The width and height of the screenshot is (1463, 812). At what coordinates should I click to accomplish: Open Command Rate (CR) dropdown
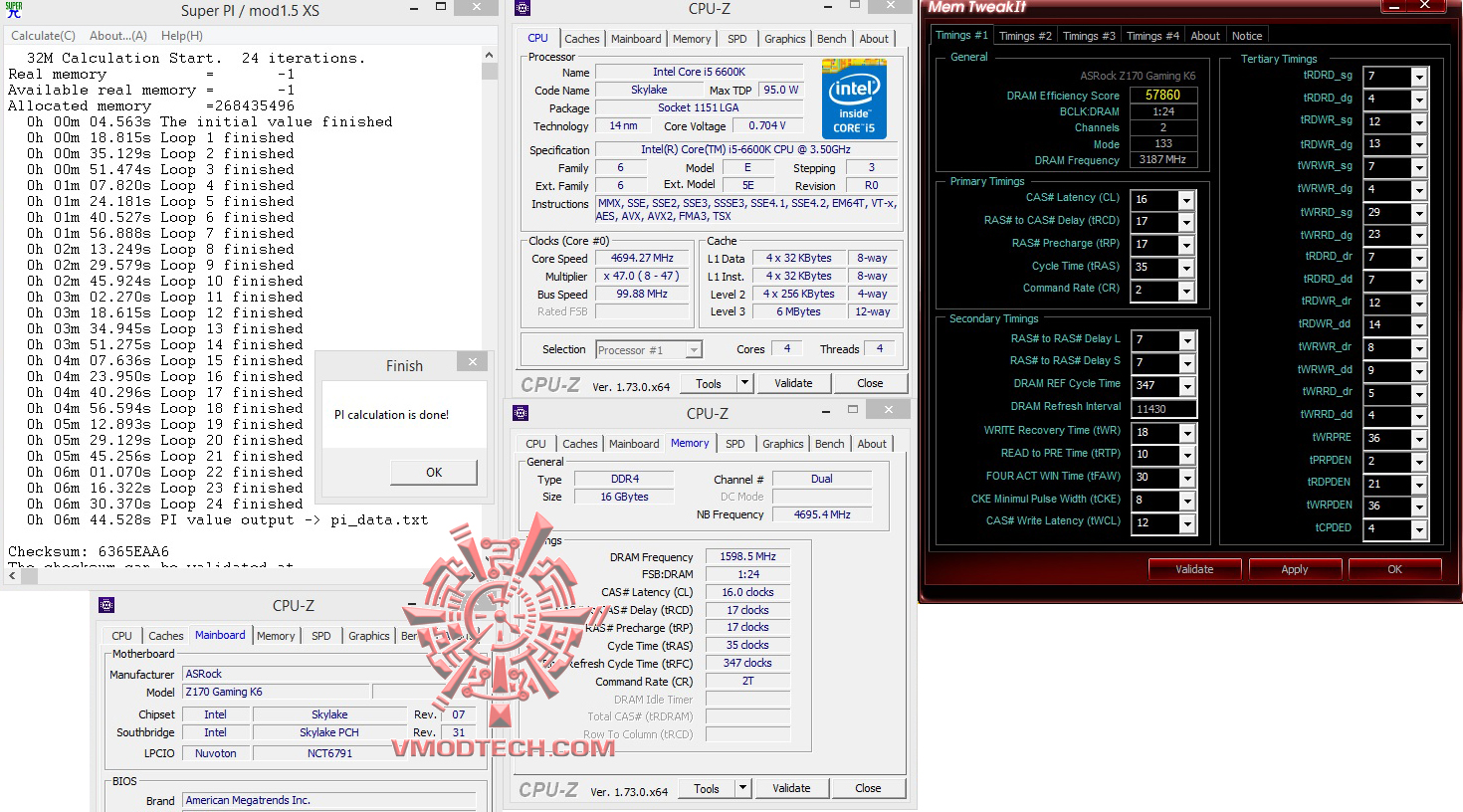coord(1186,292)
